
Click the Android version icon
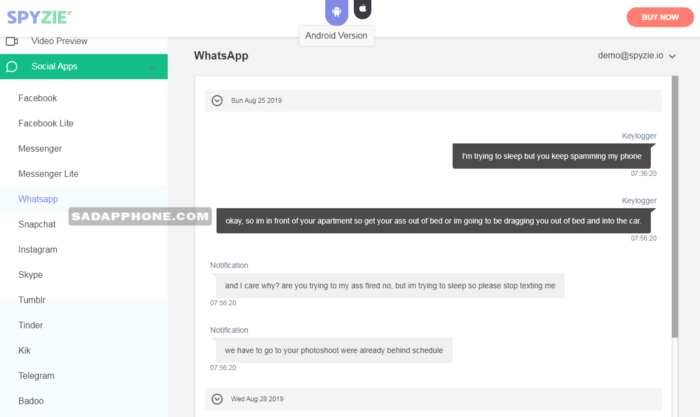[337, 10]
